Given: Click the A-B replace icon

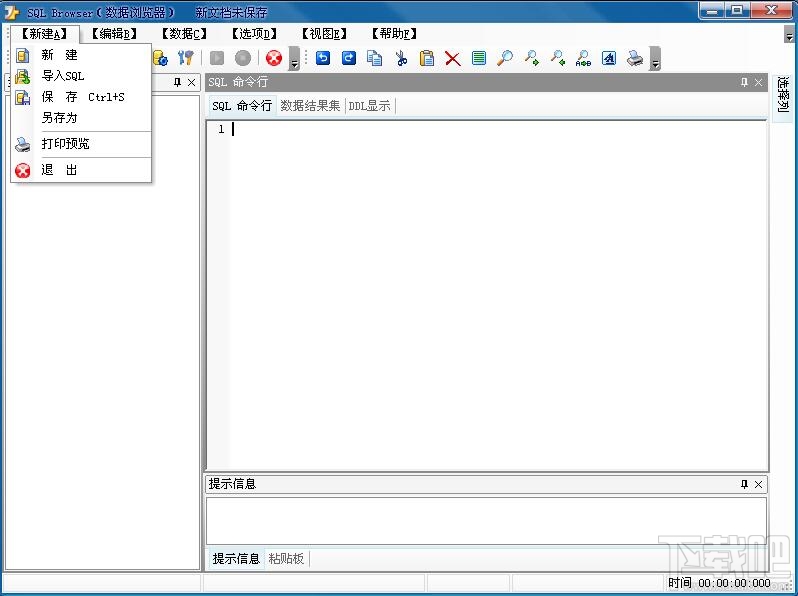Looking at the screenshot, I should click(x=583, y=58).
